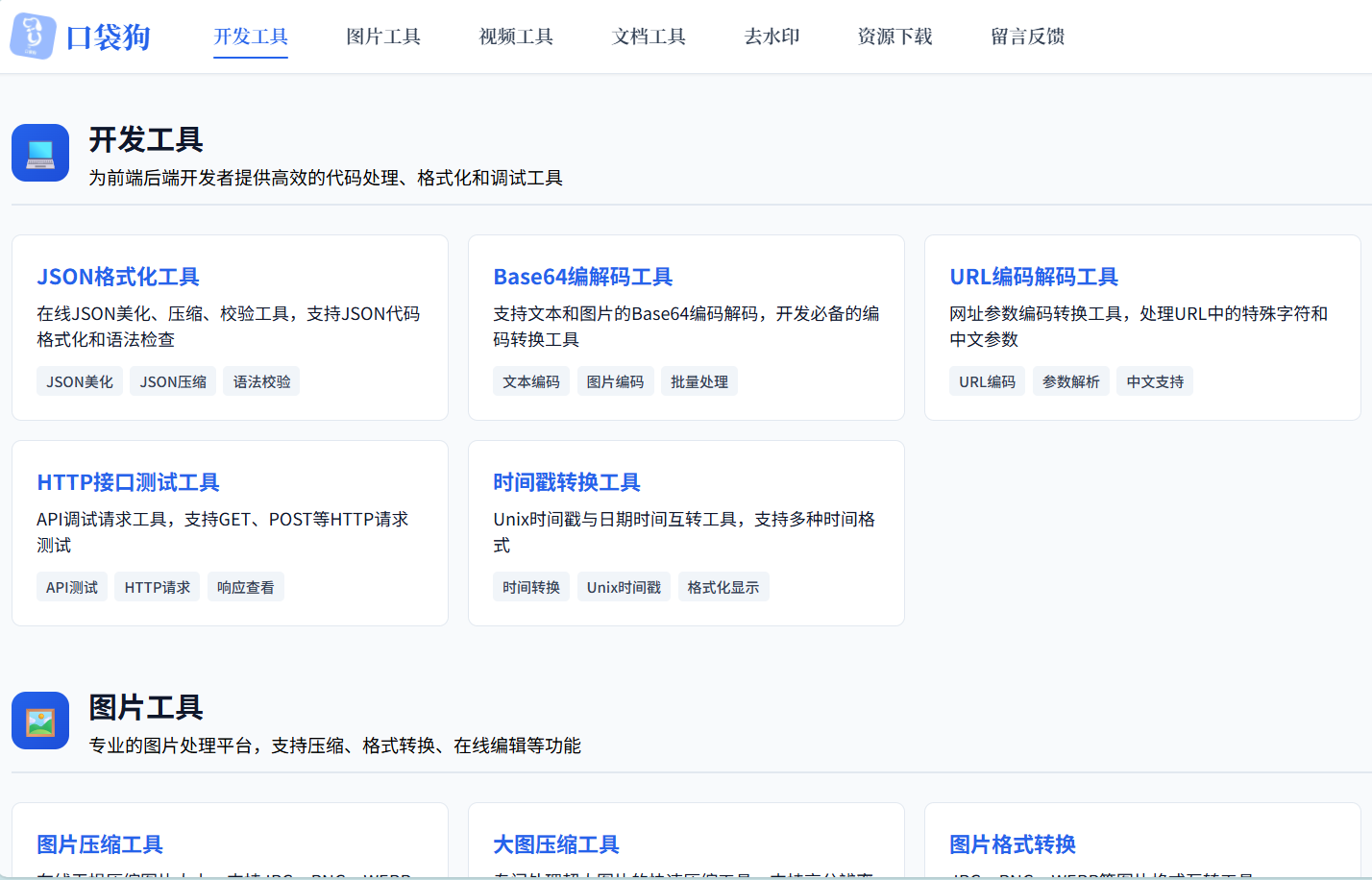
Task: Open the 视频工具 navigation menu item
Action: 515,37
